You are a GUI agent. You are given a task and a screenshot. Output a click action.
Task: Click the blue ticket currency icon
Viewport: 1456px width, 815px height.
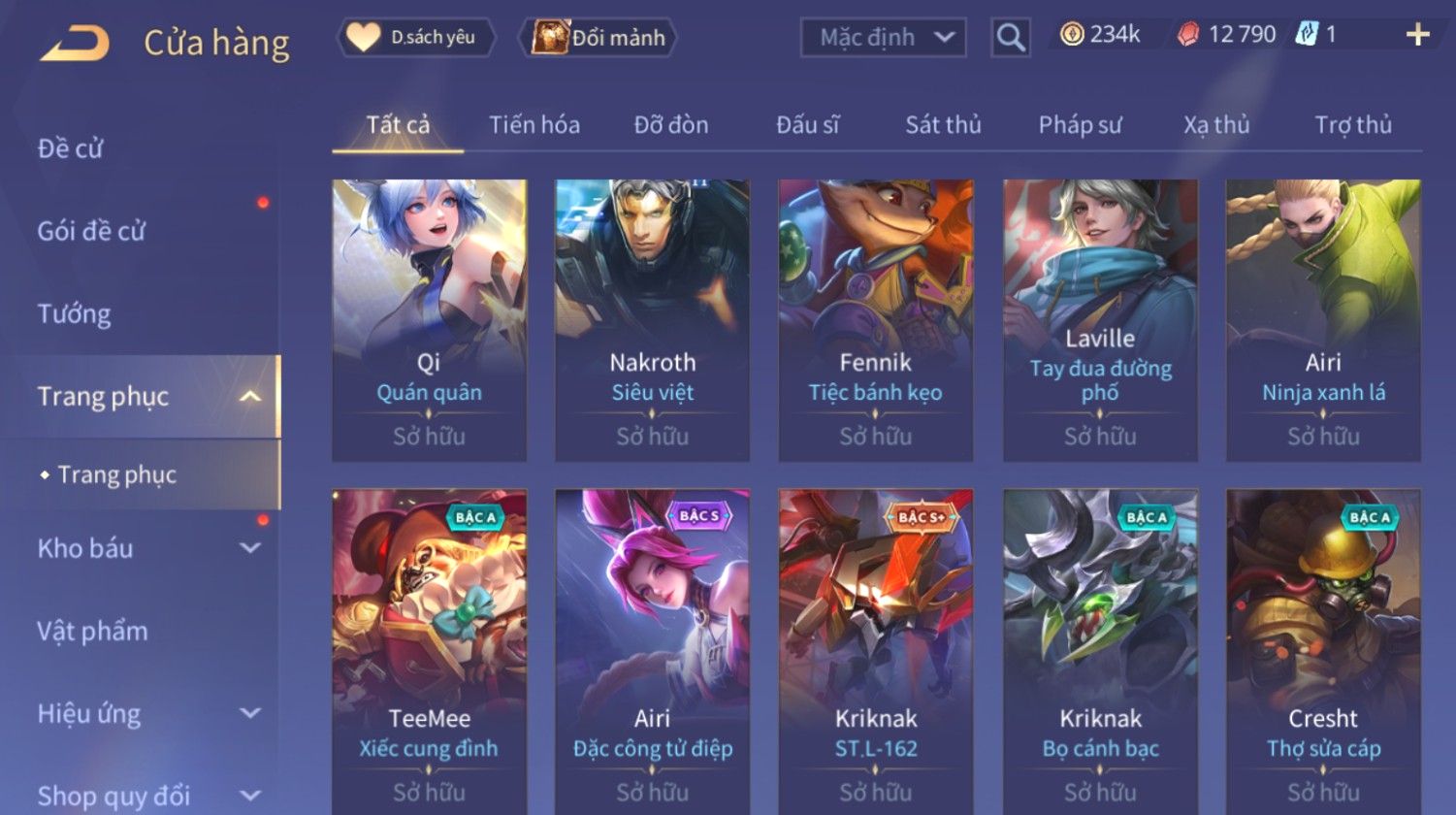[x=1307, y=35]
